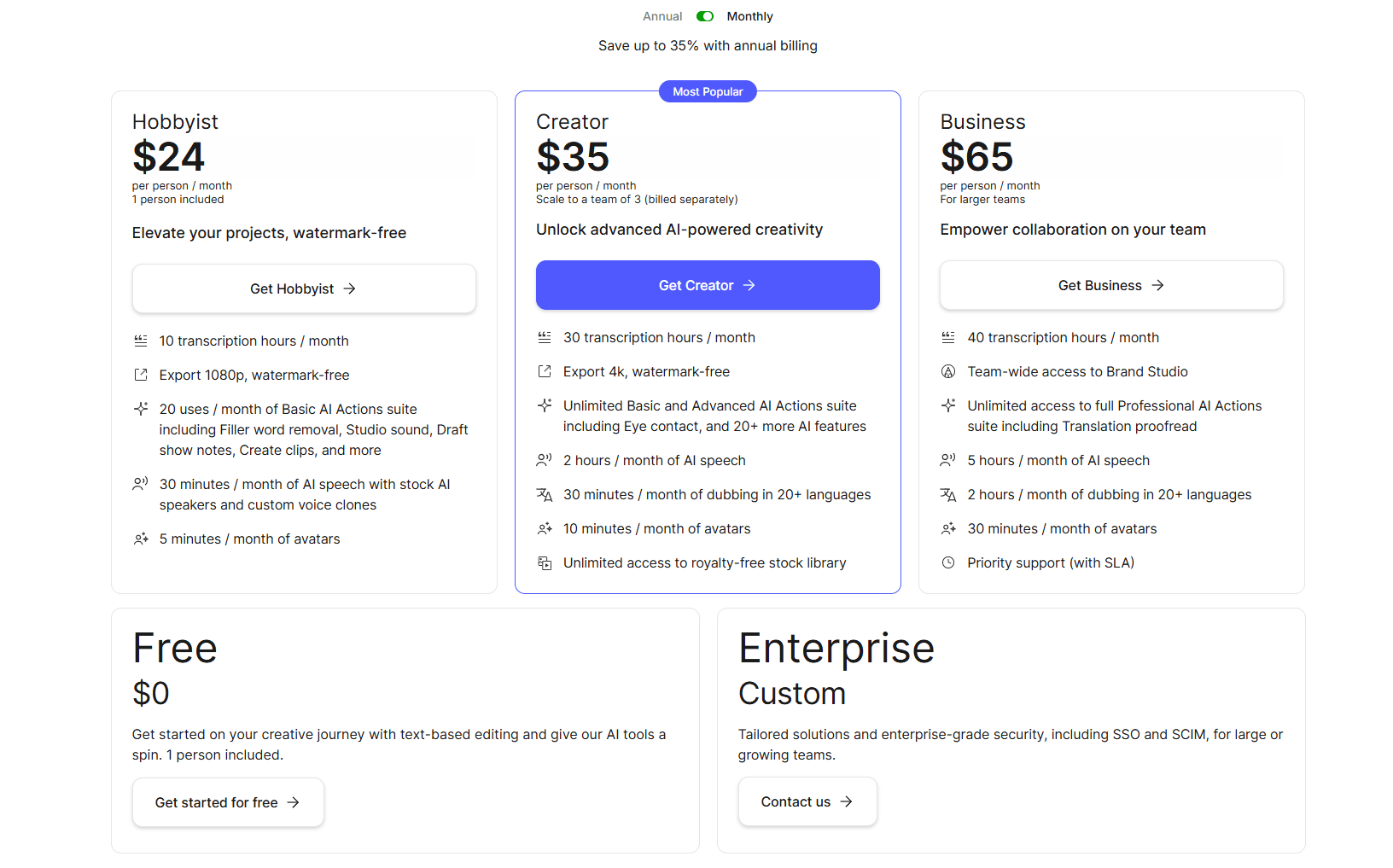Click sparkle icon for Basic AI Actions
Viewport: 1393px width, 868px height.
(x=141, y=409)
